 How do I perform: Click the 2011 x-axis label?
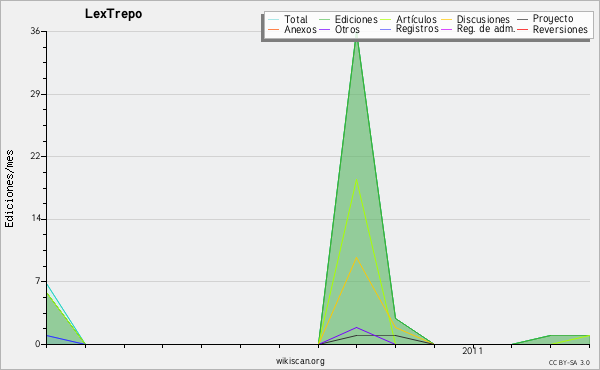[x=473, y=350]
